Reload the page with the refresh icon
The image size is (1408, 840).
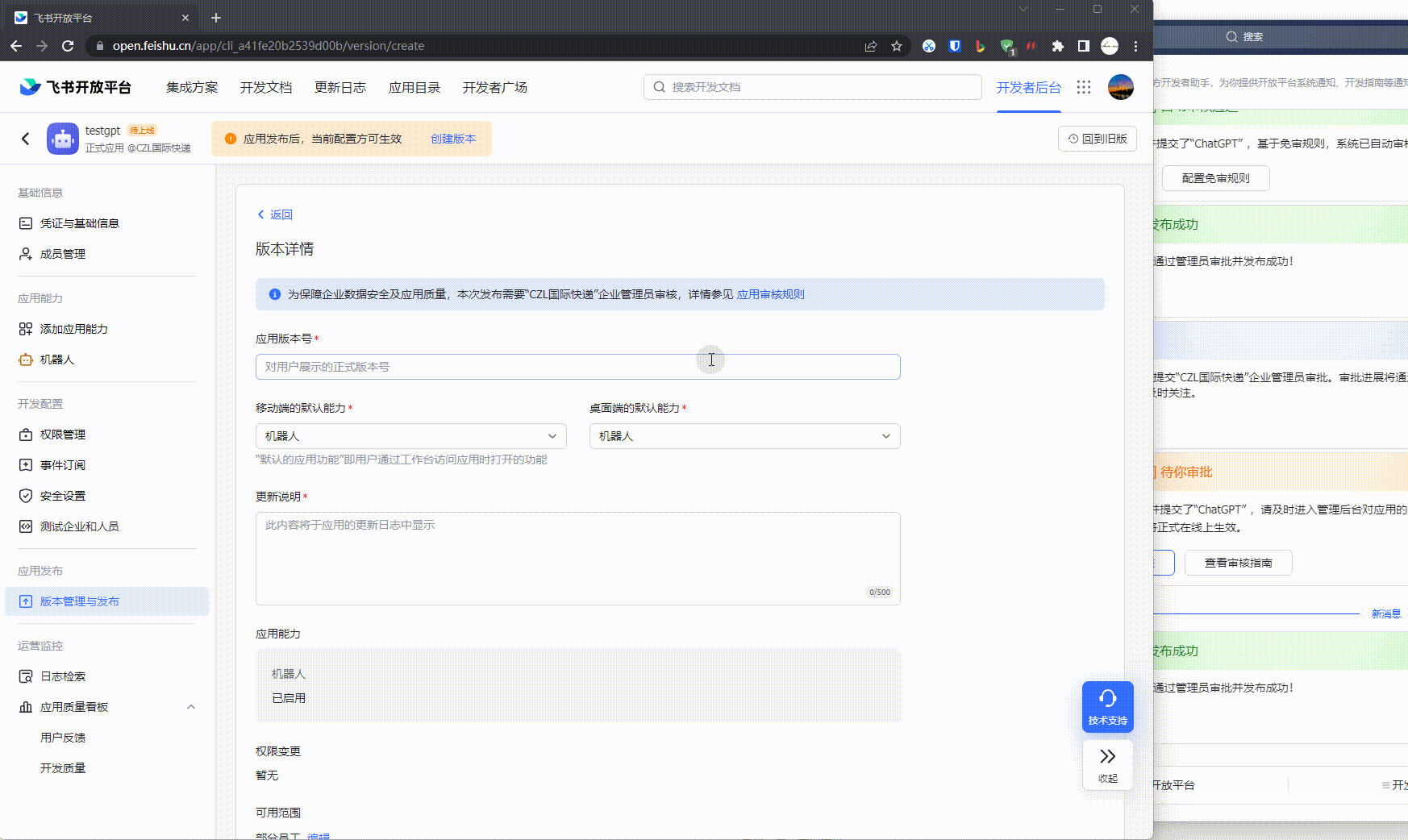coord(68,46)
